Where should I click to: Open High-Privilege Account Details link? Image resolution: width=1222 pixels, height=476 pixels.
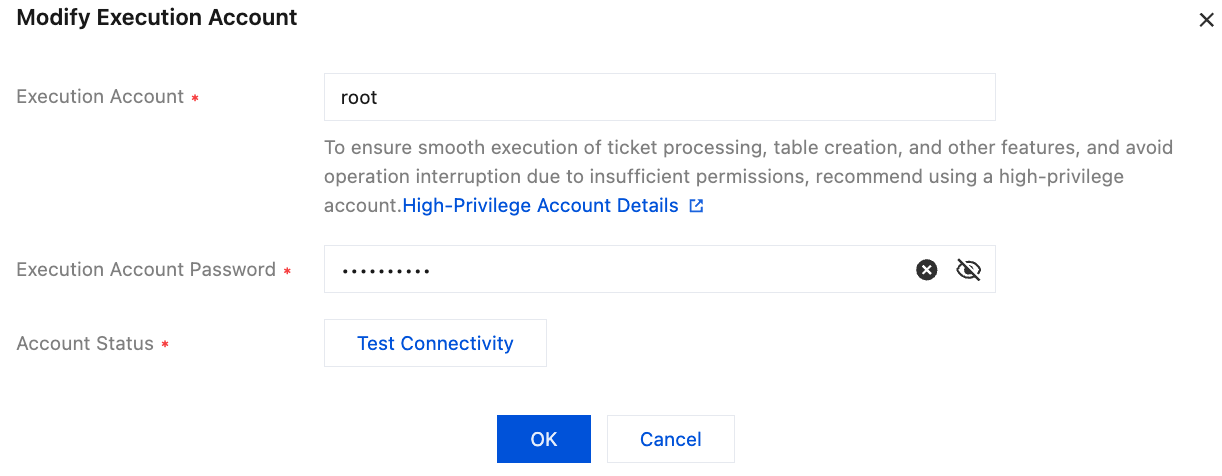pos(540,206)
